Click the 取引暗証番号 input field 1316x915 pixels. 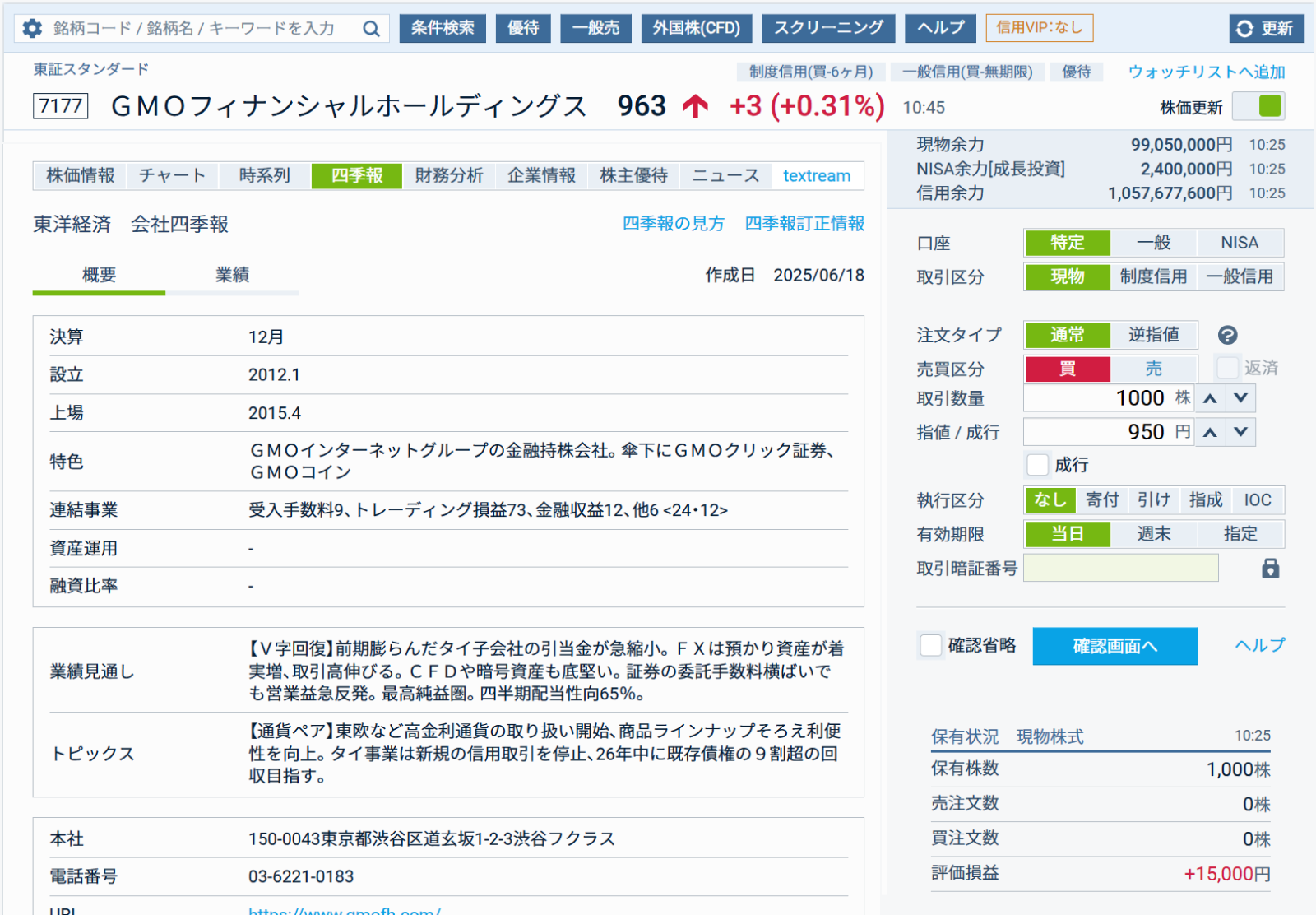(x=1120, y=569)
